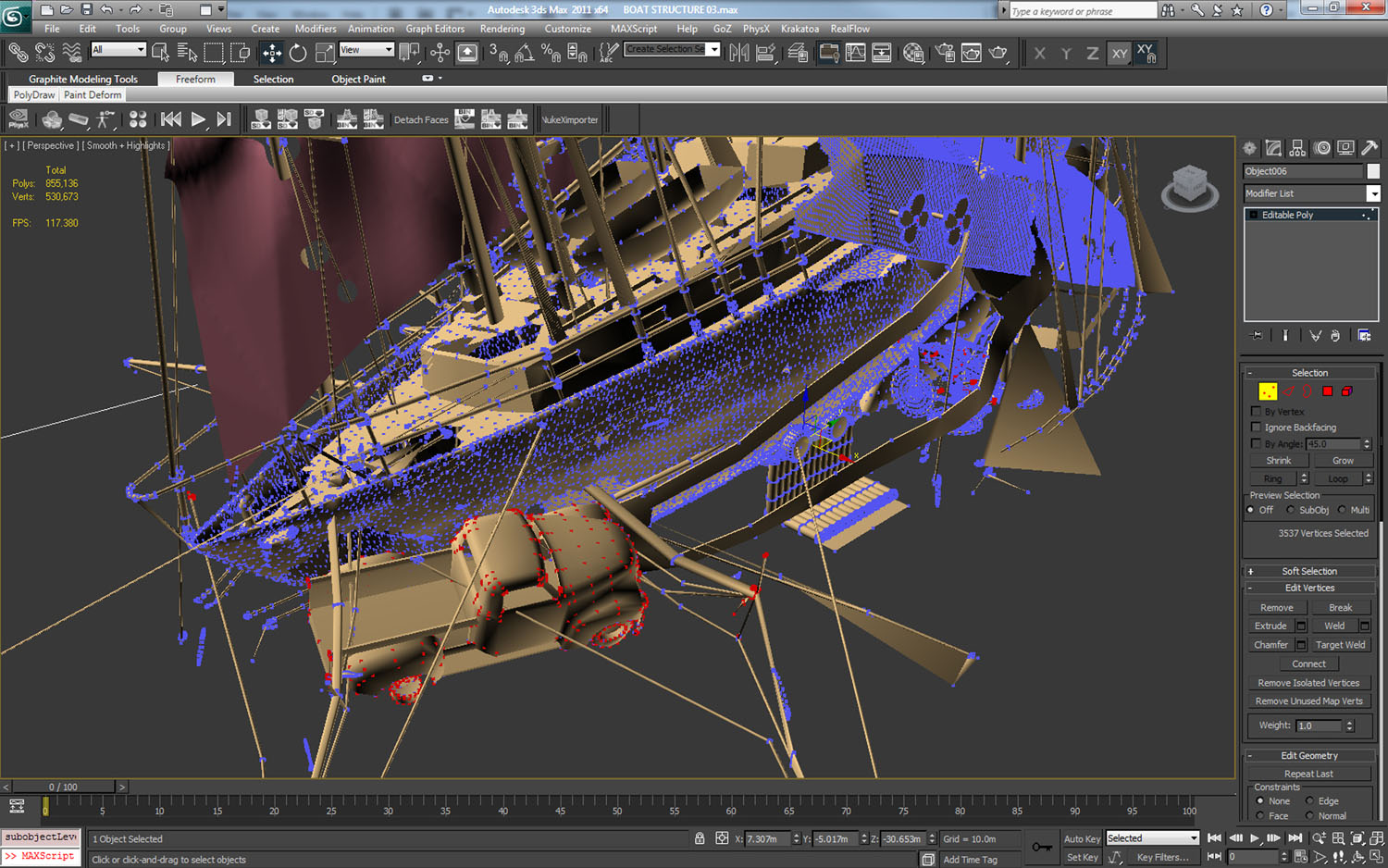Activate the Select and Rotate tool
Image resolution: width=1388 pixels, height=868 pixels.
pyautogui.click(x=296, y=53)
